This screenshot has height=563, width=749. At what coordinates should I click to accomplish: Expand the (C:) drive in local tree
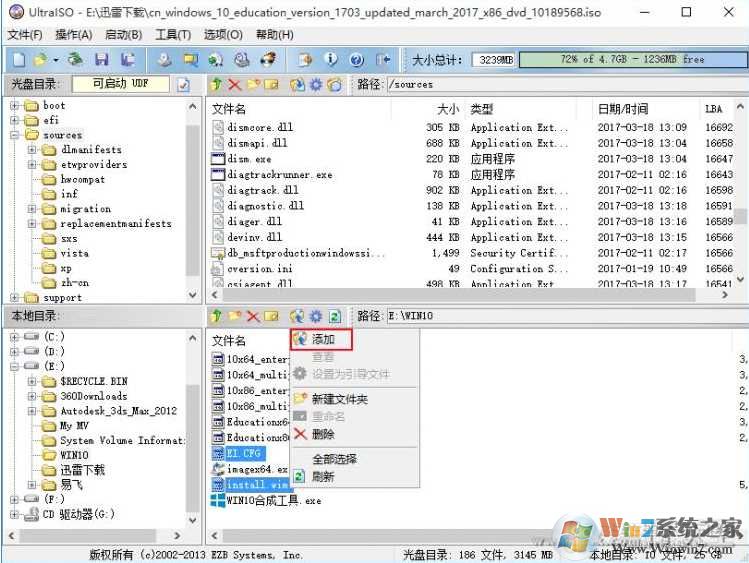[15, 337]
